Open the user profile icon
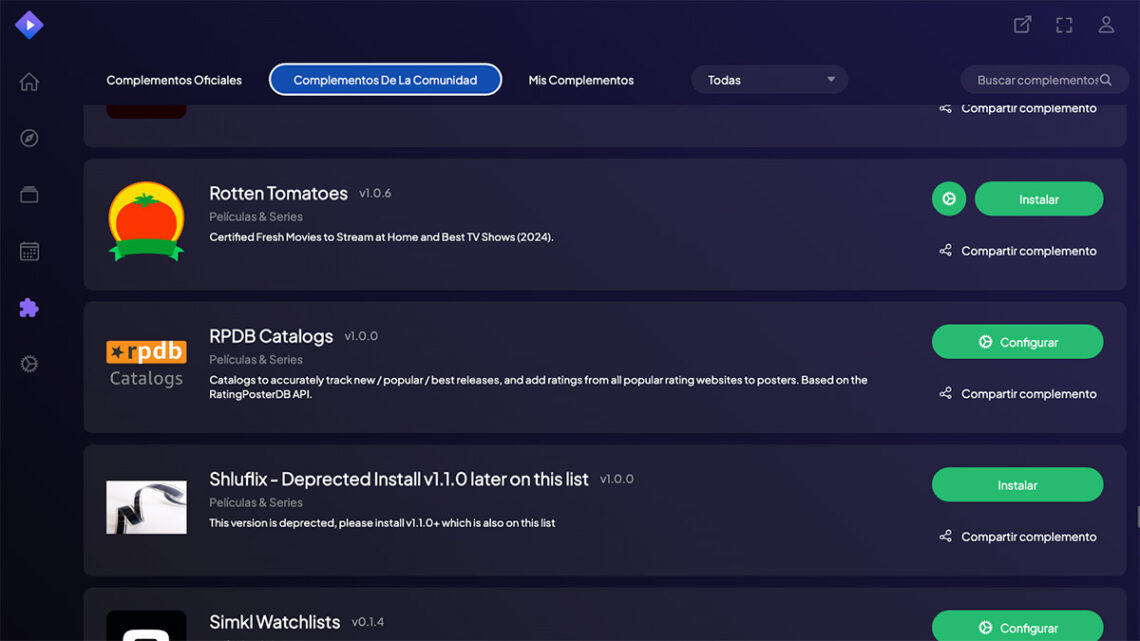The image size is (1140, 641). [1106, 25]
